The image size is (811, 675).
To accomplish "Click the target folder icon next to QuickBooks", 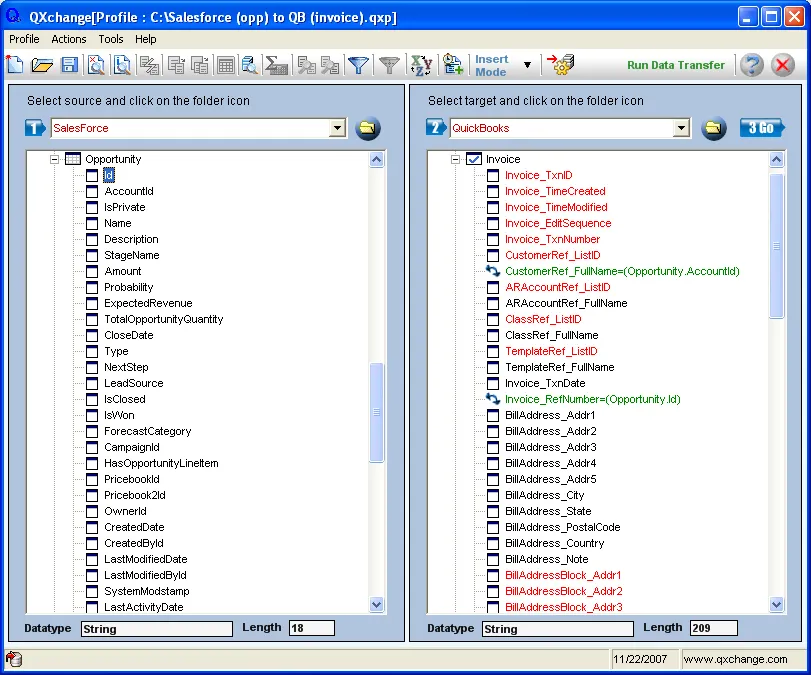I will [714, 128].
